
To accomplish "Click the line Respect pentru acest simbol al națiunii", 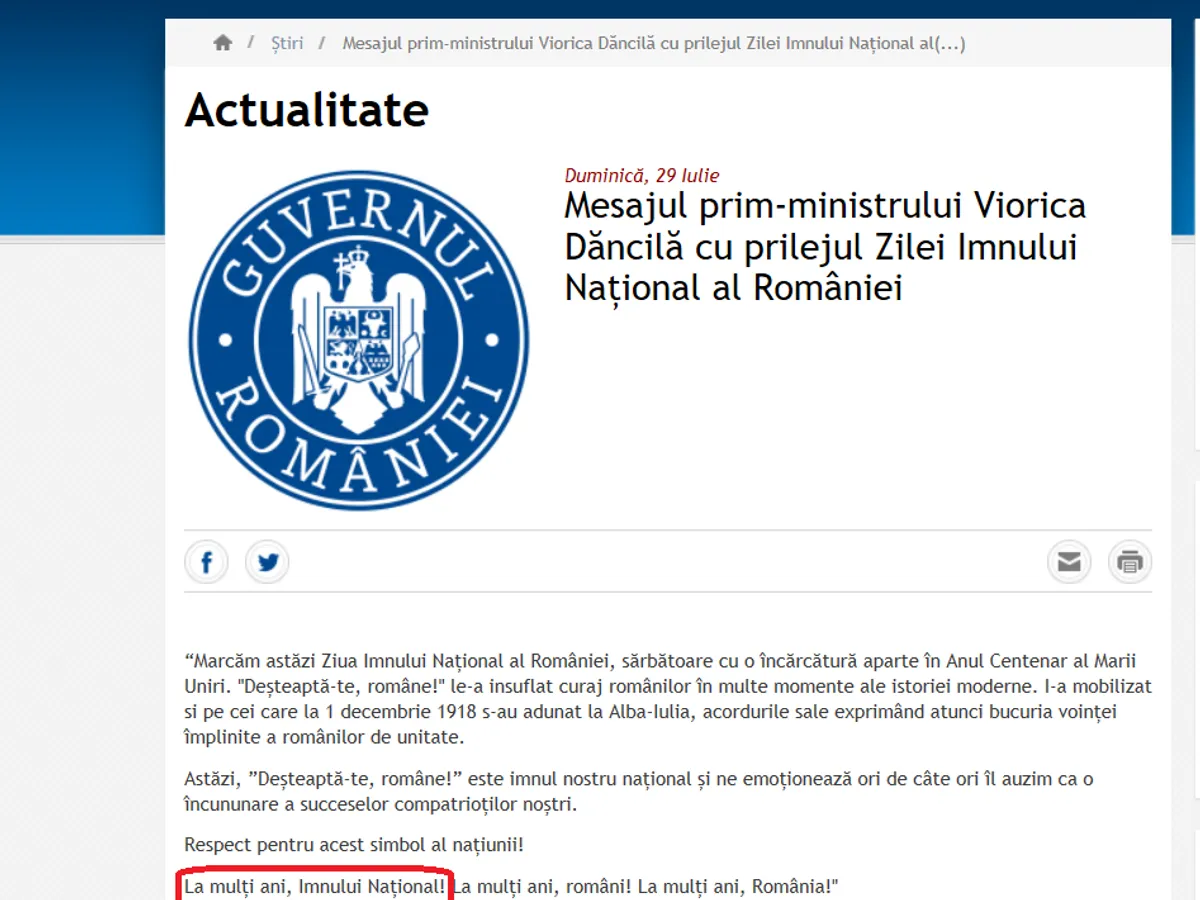I will pos(354,845).
